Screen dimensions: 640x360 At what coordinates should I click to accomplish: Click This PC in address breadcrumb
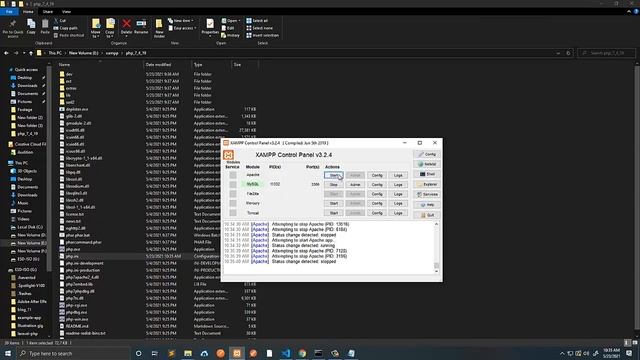55,53
